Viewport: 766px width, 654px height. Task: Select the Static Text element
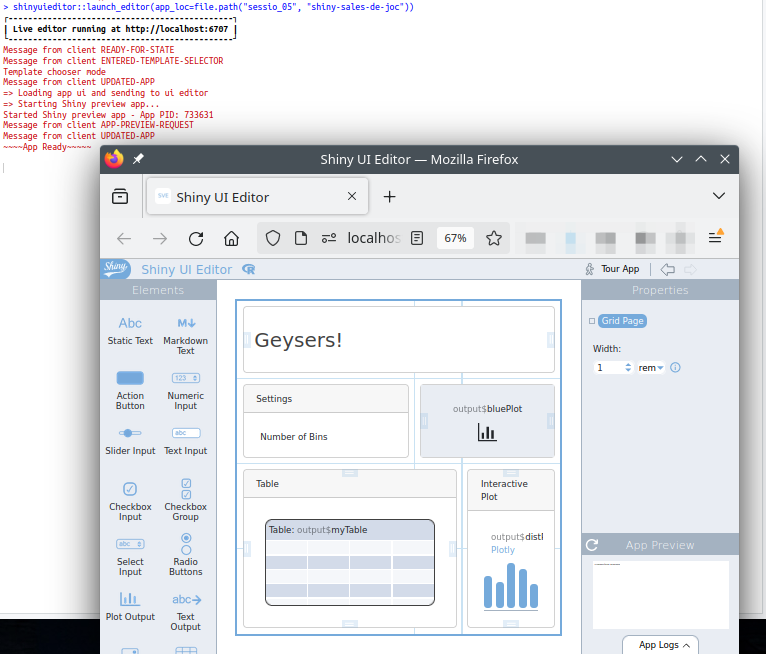(130, 331)
